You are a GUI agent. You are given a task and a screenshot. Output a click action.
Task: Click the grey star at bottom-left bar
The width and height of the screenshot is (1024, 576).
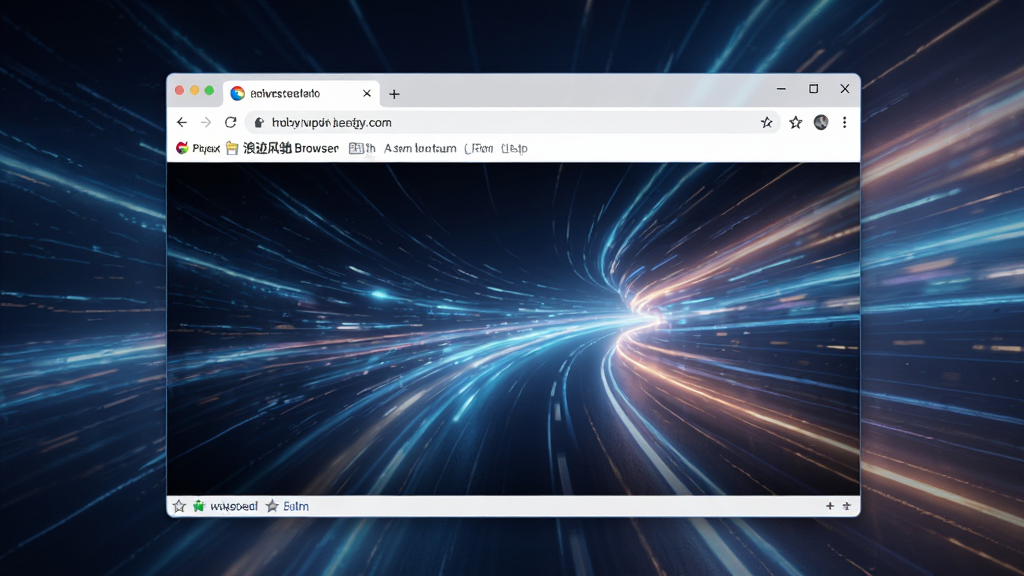179,506
